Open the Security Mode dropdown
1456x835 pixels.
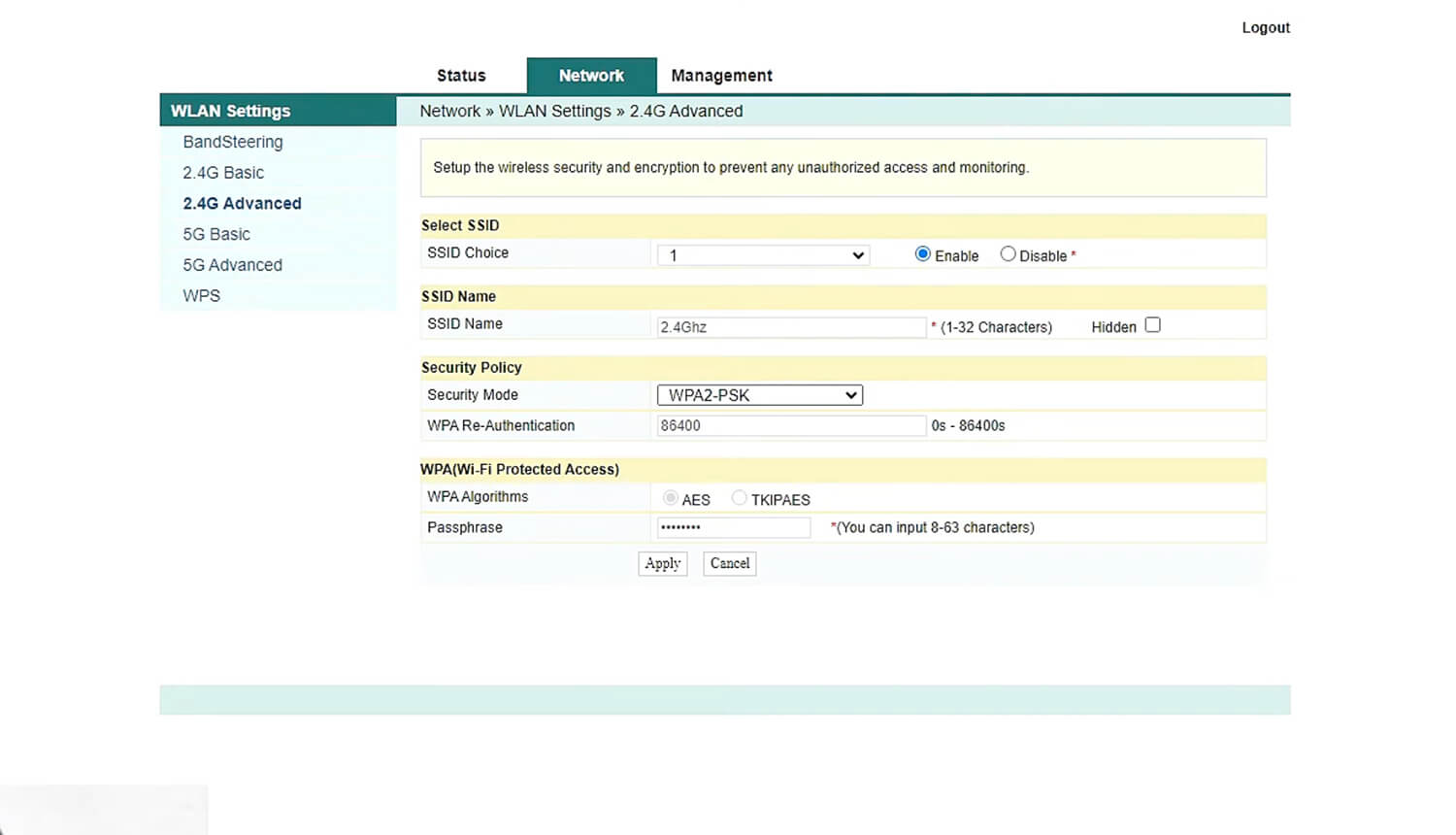[x=760, y=395]
